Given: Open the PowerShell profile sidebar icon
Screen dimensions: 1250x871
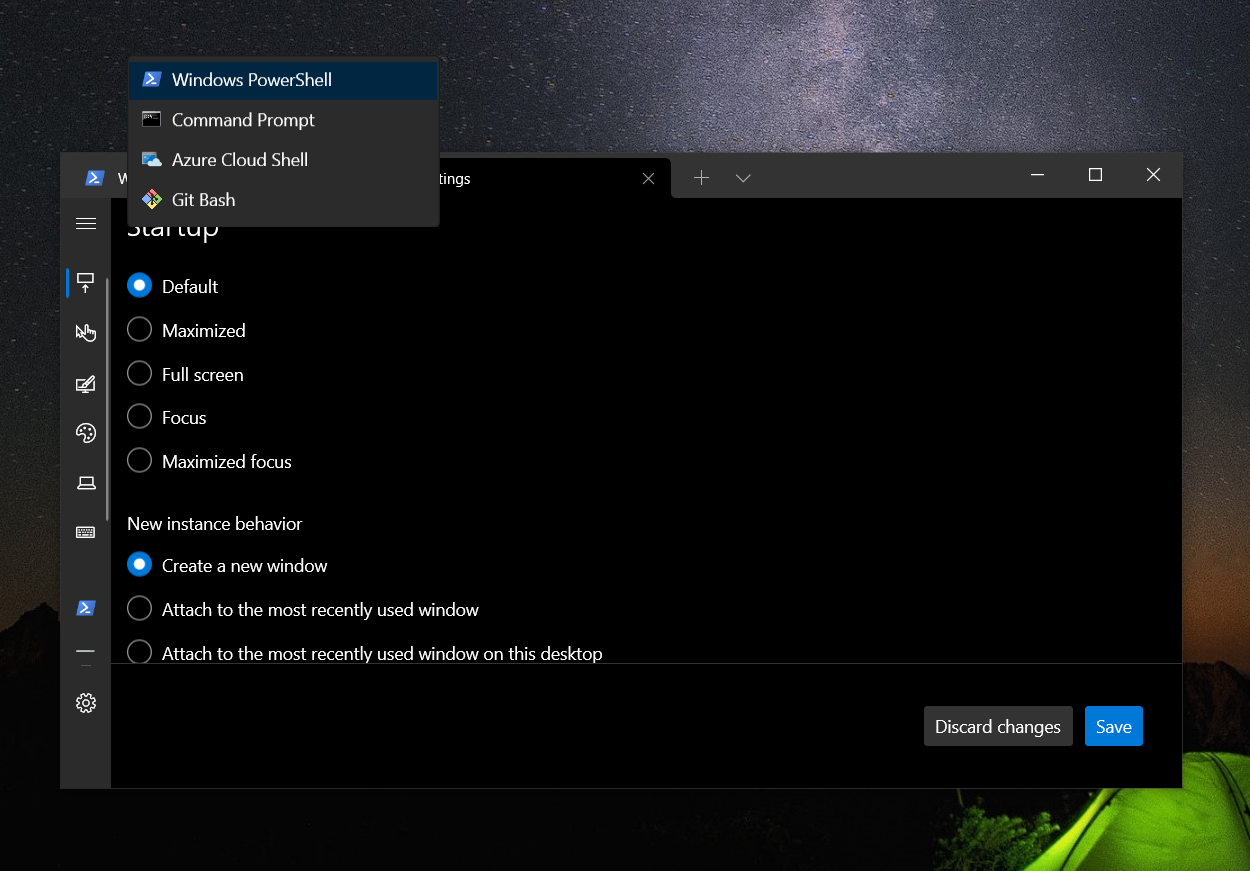Looking at the screenshot, I should (x=86, y=608).
